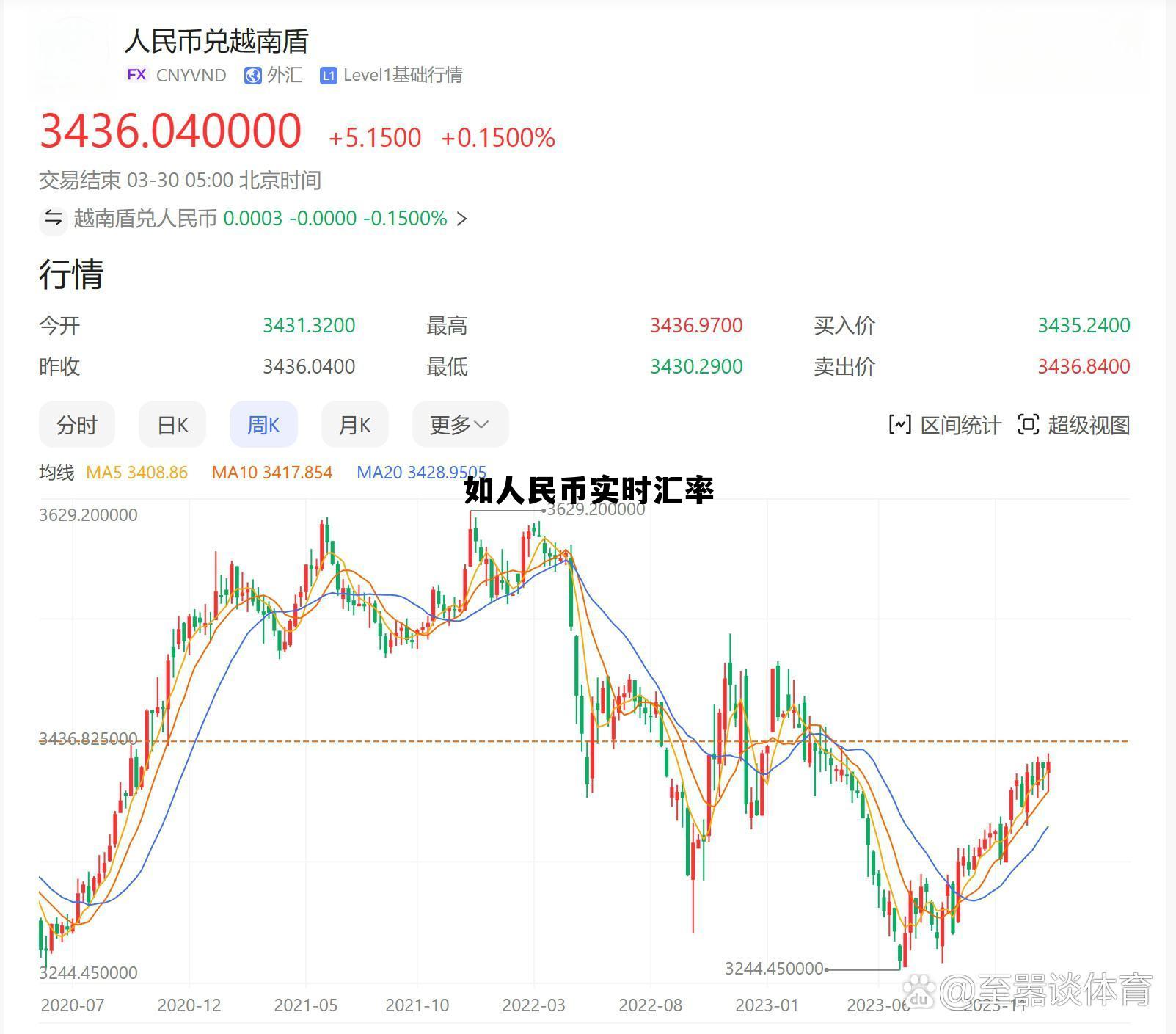Click the Level1基础行情 badge icon
The image size is (1176, 1034).
point(328,75)
